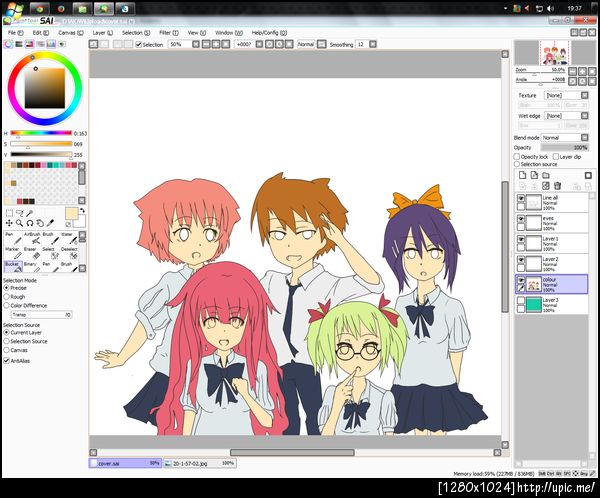Select the magic wand tool
This screenshot has width=600, height=498.
point(30,213)
